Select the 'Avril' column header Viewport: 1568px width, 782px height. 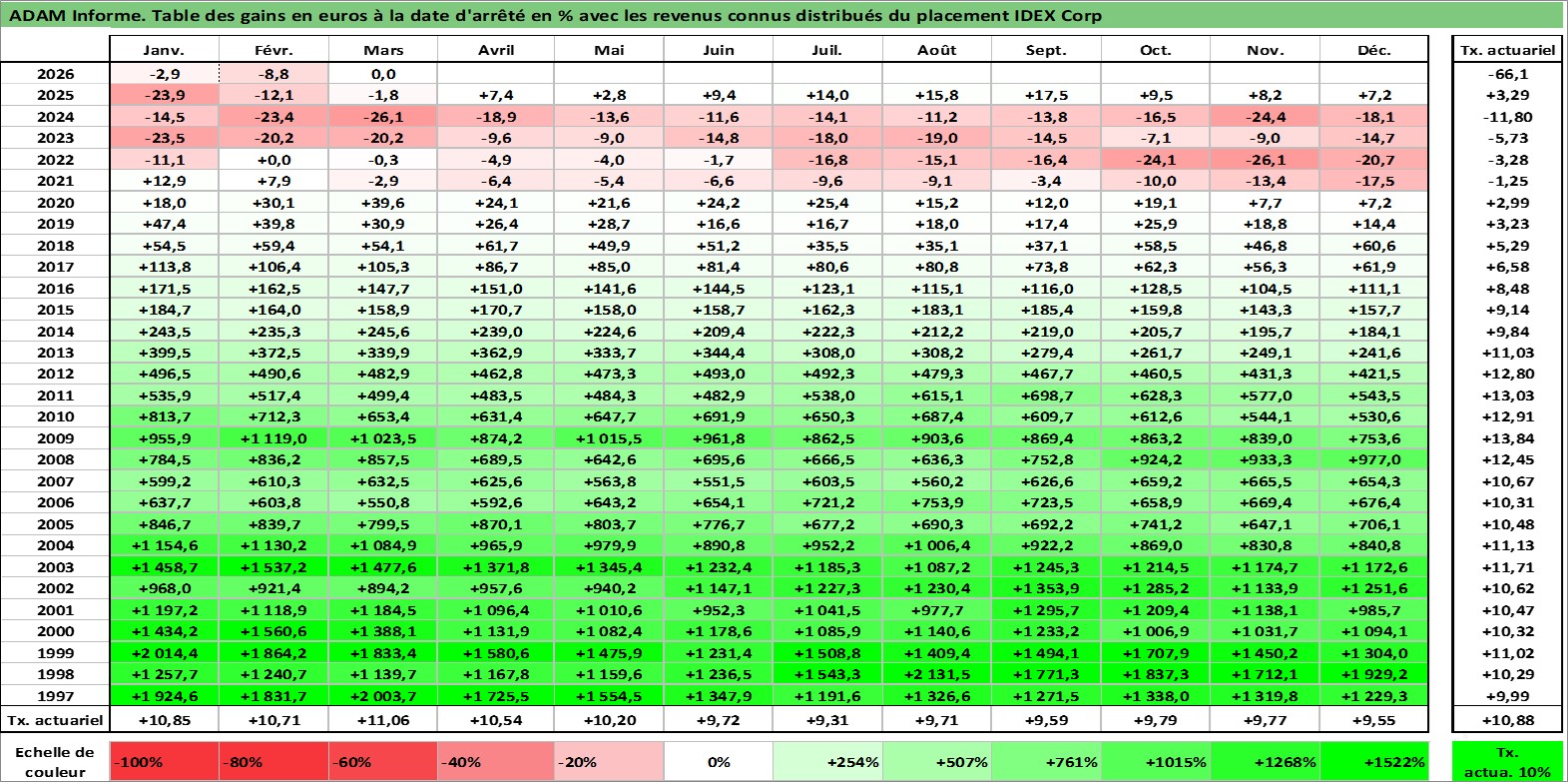pyautogui.click(x=496, y=50)
